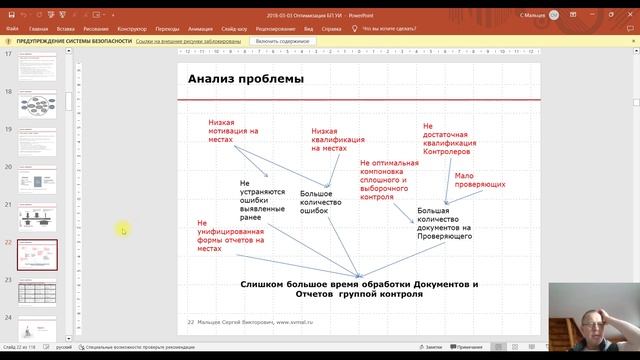This screenshot has height=360, width=640.
Task: Click the slide panel scroll up arrow
Action: tap(69, 51)
